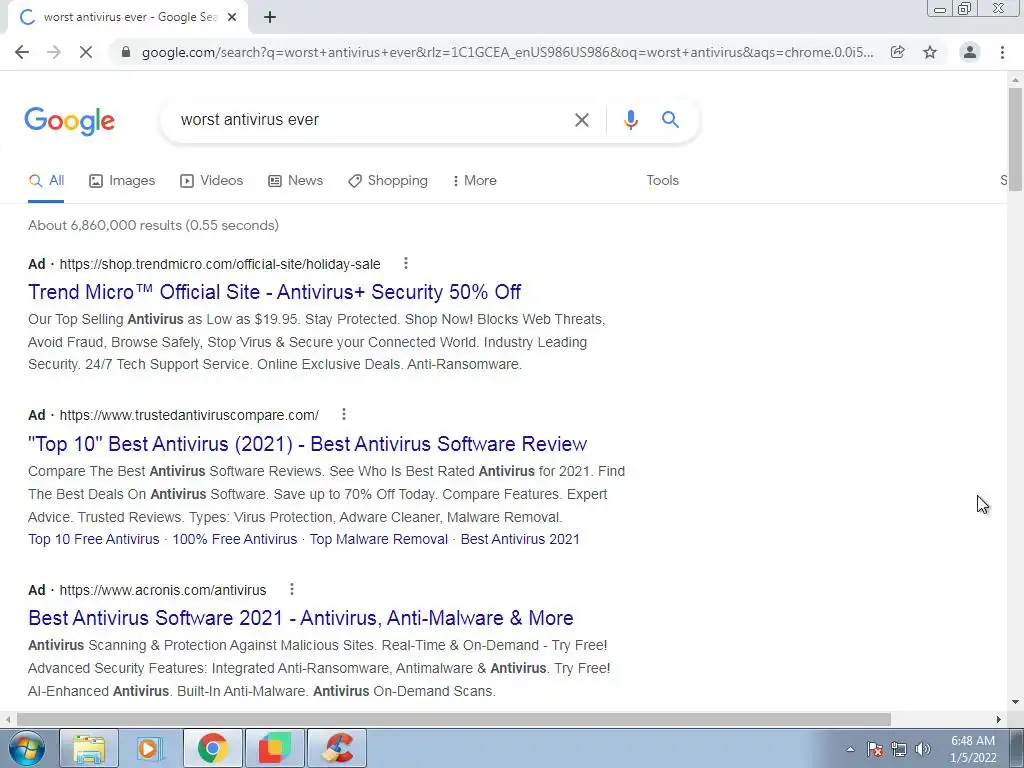Screen dimensions: 1024x768
Task: Open options for trustedantiviruscompare ad
Action: 344,414
